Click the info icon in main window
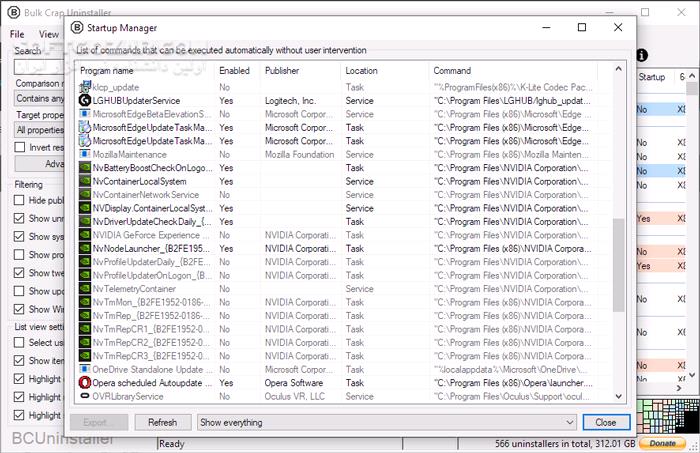This screenshot has width=700, height=453. tap(642, 55)
